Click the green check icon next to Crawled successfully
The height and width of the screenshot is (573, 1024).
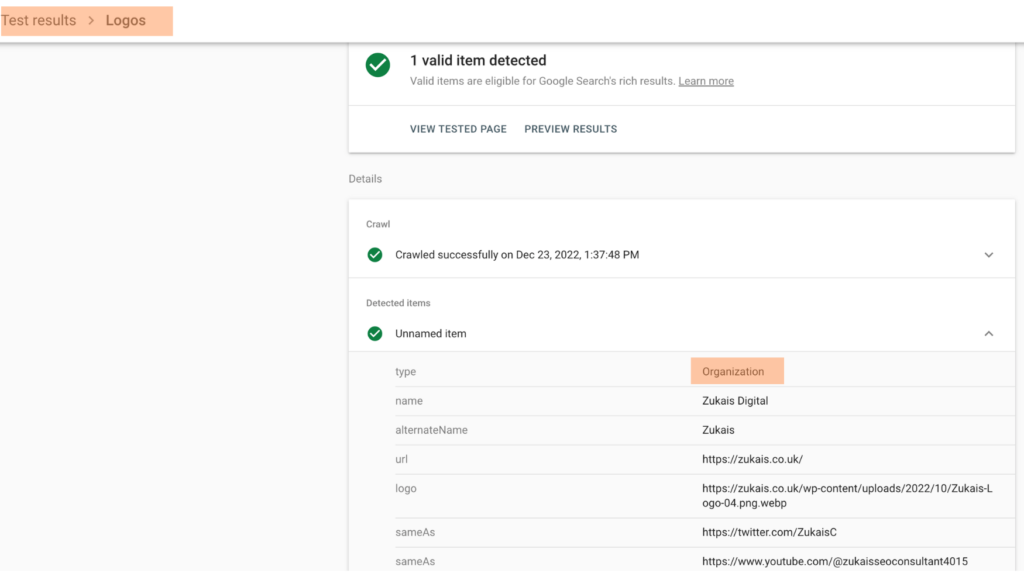click(x=375, y=255)
